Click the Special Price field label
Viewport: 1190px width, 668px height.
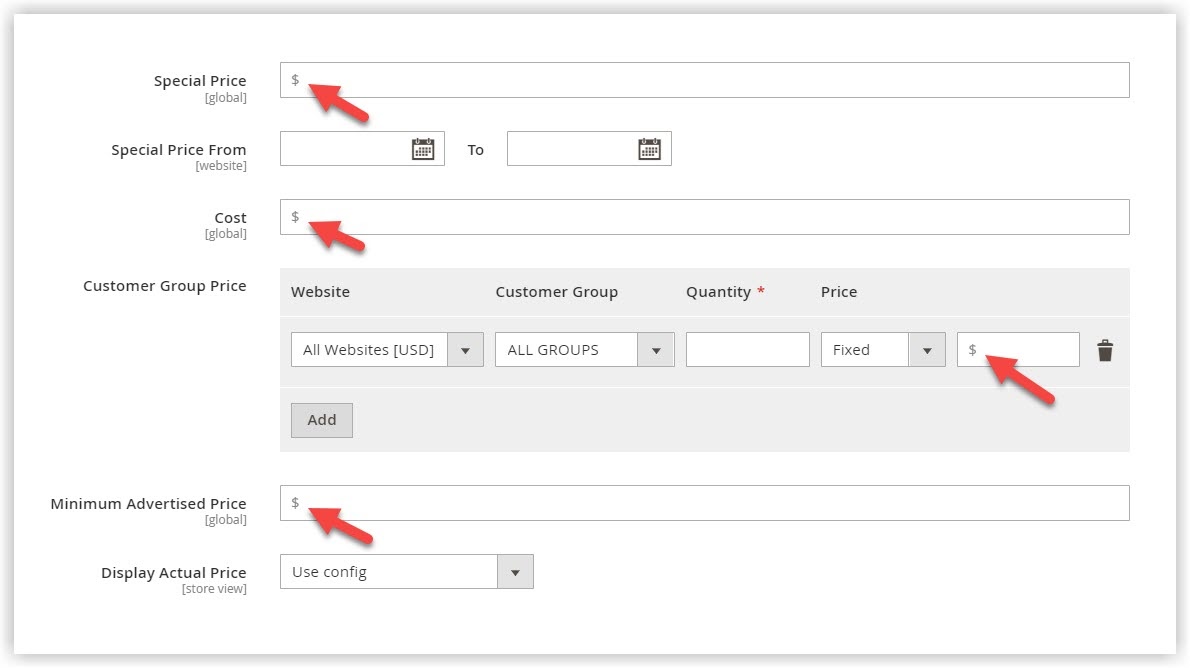200,81
